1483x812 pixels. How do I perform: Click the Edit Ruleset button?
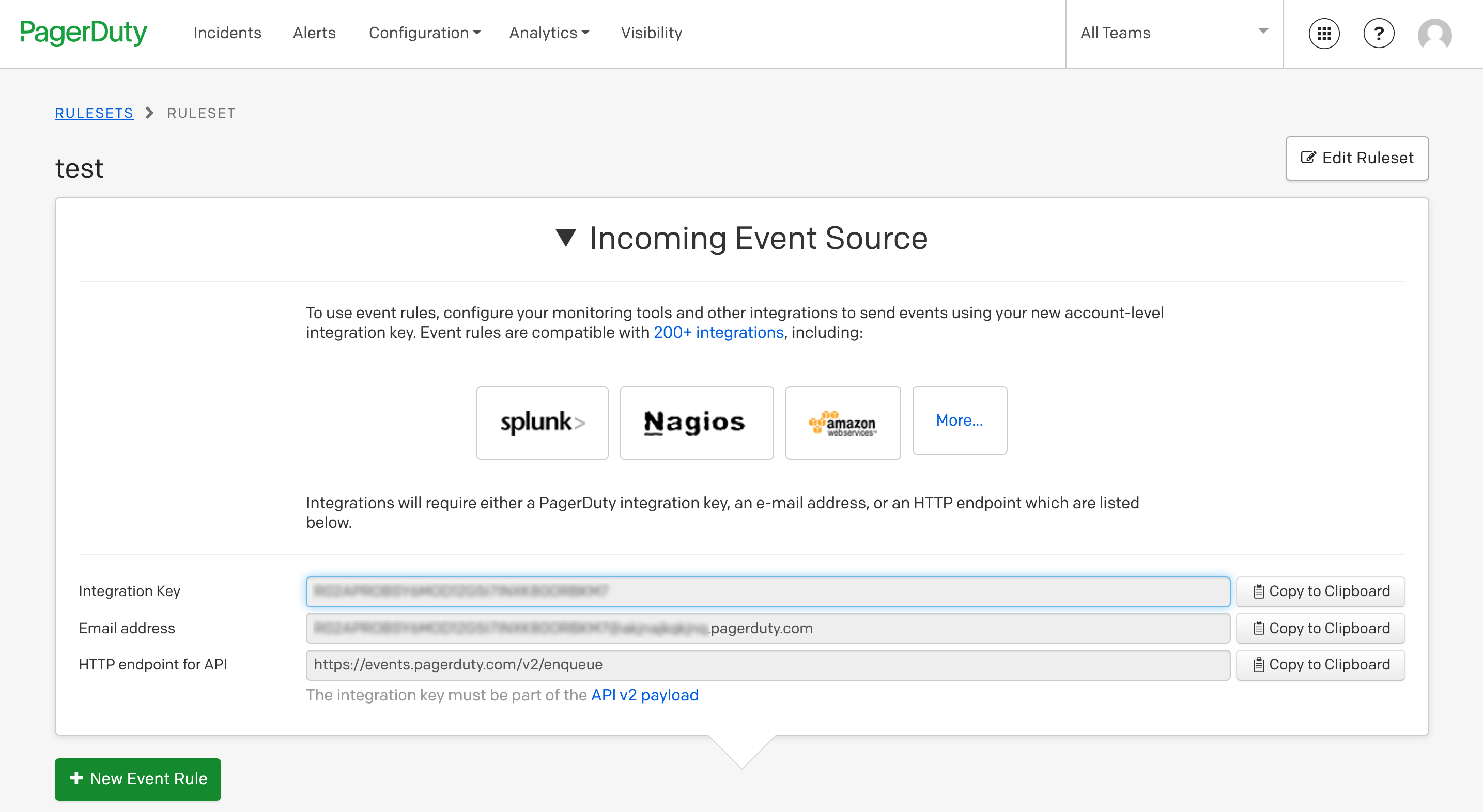[x=1357, y=158]
